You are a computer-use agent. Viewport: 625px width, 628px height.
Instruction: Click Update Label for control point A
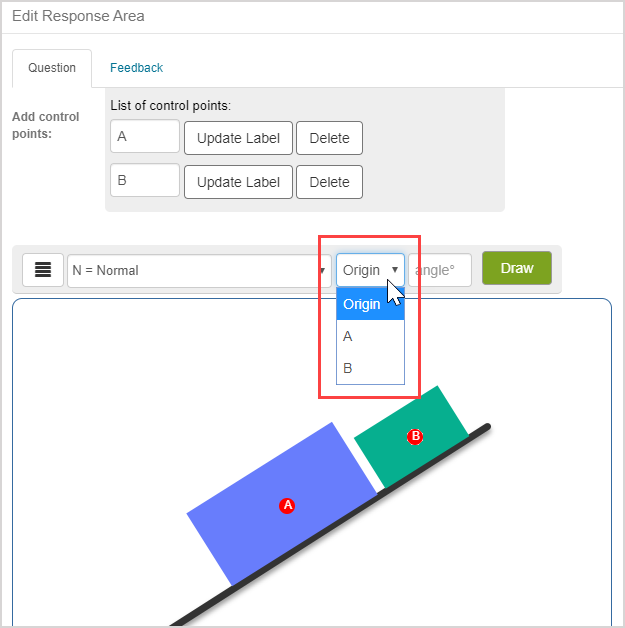pyautogui.click(x=238, y=138)
